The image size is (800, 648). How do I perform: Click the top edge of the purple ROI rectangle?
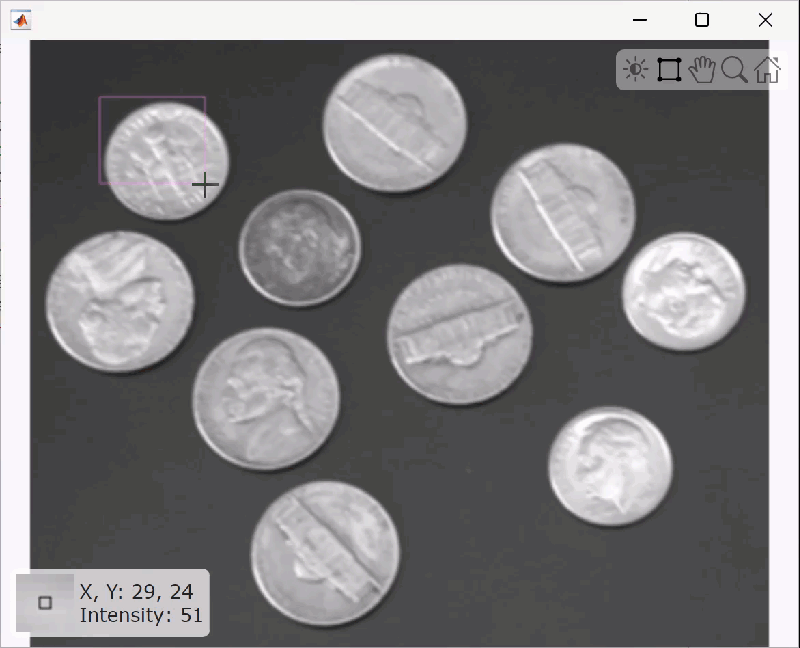152,97
